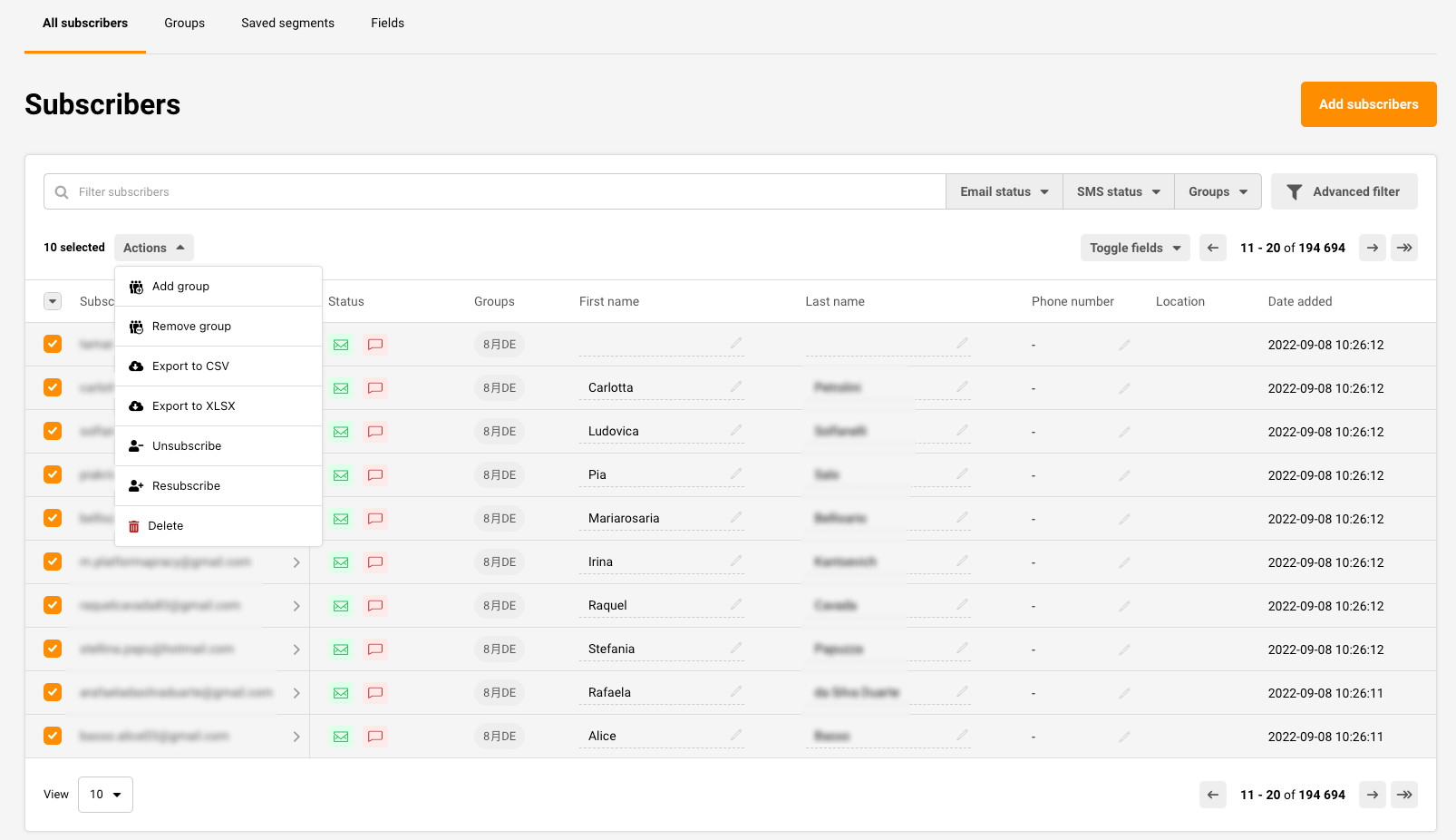Open the Advanced filter button
This screenshot has width=1456, height=840.
(x=1344, y=191)
